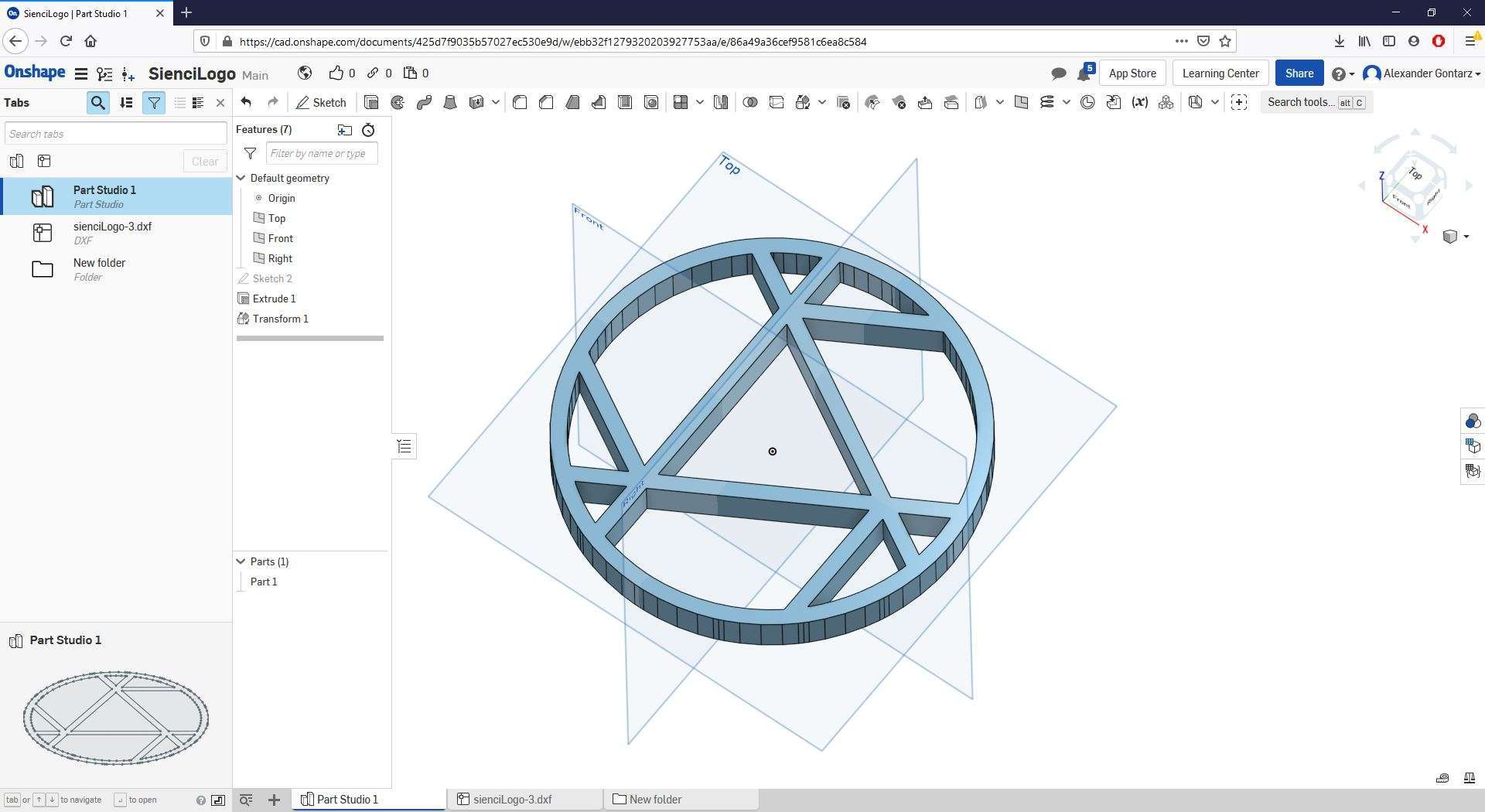Select the Mirror tool
The width and height of the screenshot is (1485, 812).
click(x=721, y=102)
